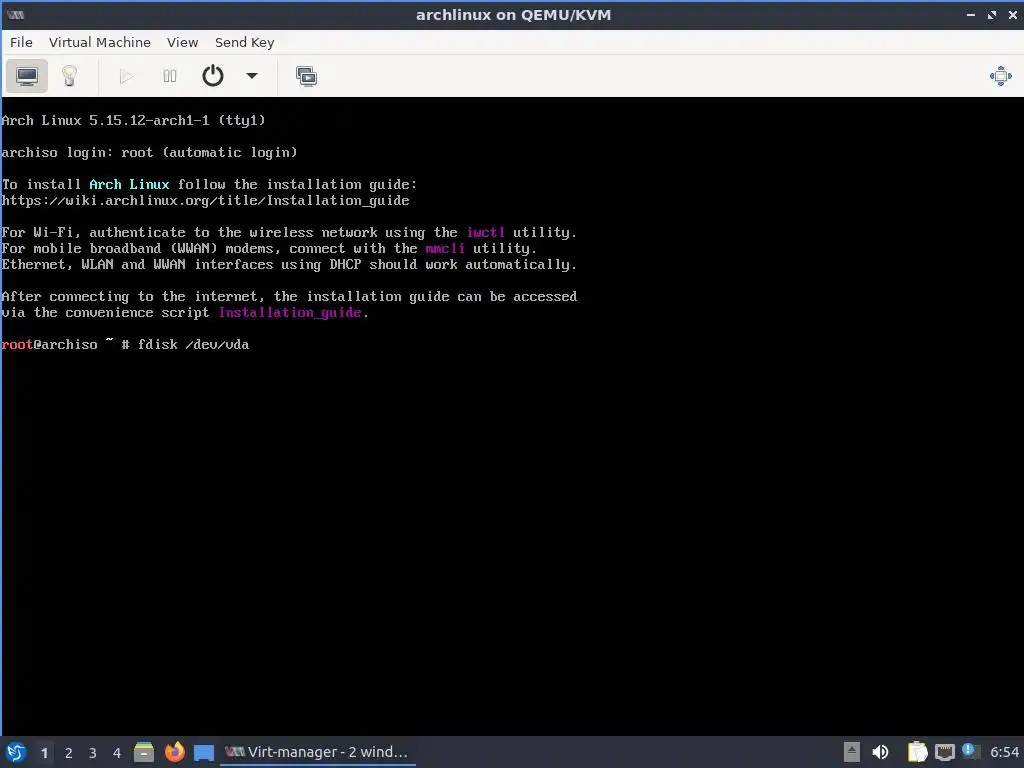Viewport: 1024px width, 768px height.
Task: Open the File menu
Action: (x=21, y=42)
